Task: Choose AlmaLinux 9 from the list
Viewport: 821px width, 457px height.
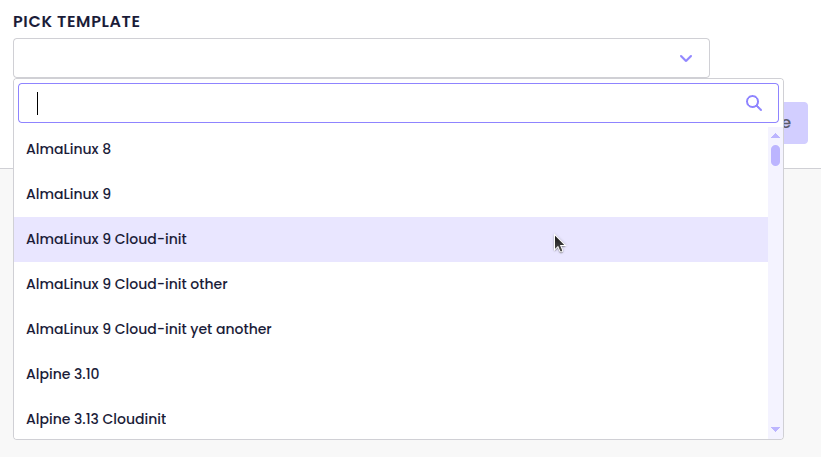Action: (x=391, y=194)
